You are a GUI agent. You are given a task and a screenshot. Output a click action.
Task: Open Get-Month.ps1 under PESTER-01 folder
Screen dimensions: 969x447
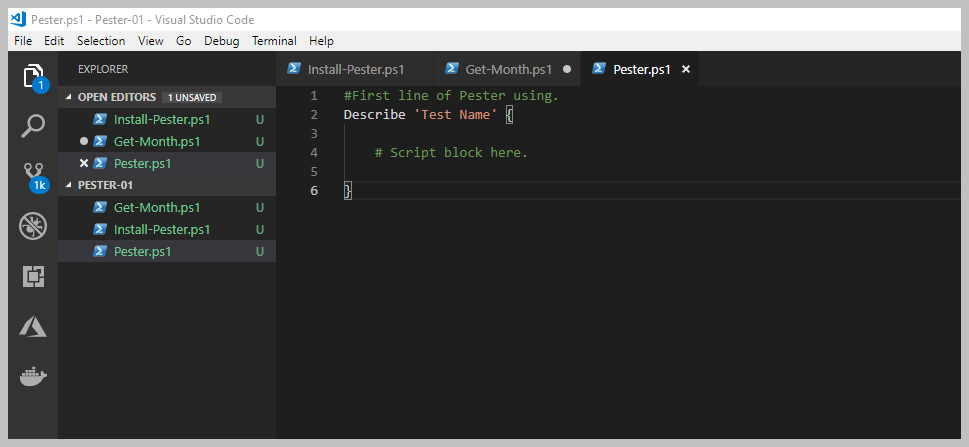[x=167, y=207]
